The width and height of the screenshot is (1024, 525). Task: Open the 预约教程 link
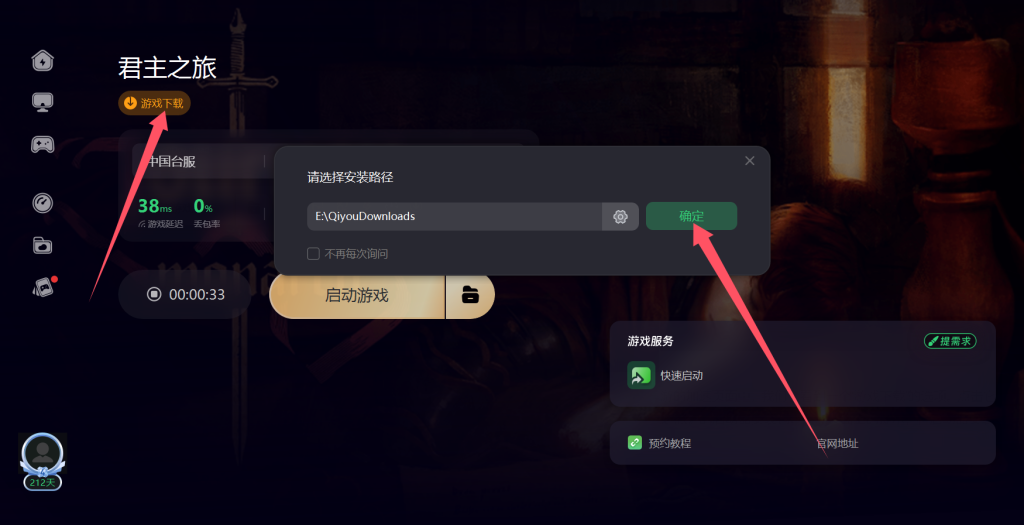tap(660, 443)
